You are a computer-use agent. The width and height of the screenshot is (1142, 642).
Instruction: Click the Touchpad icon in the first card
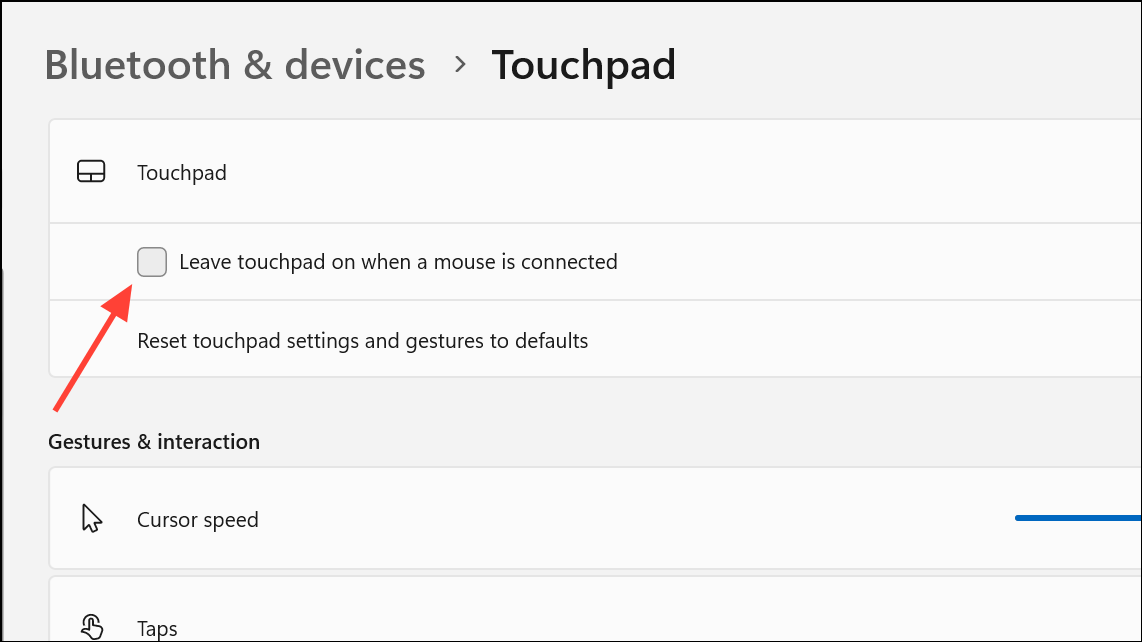pos(91,171)
